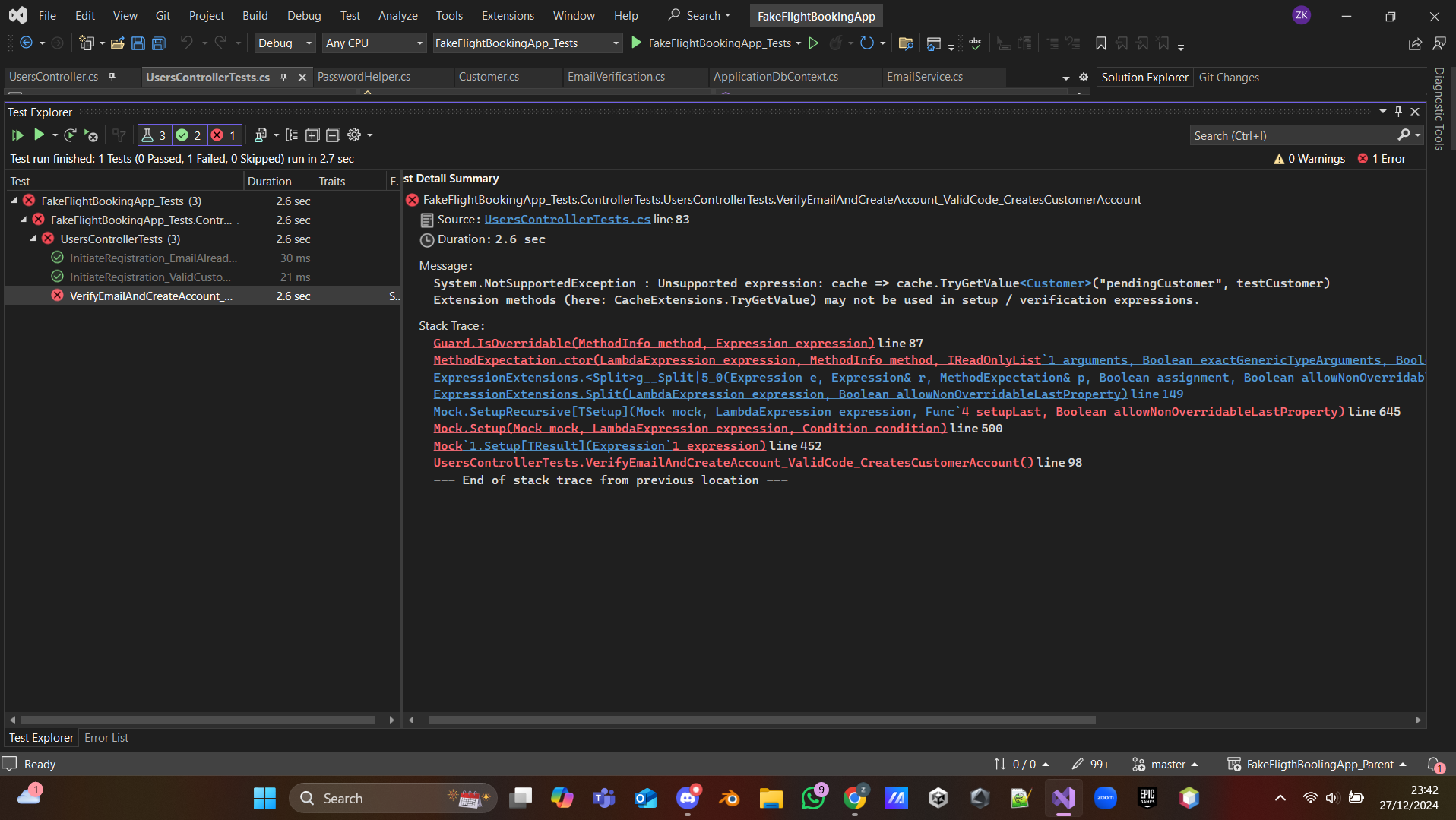Click Start Without Debugging outline play icon
The image size is (1456, 820).
click(814, 43)
